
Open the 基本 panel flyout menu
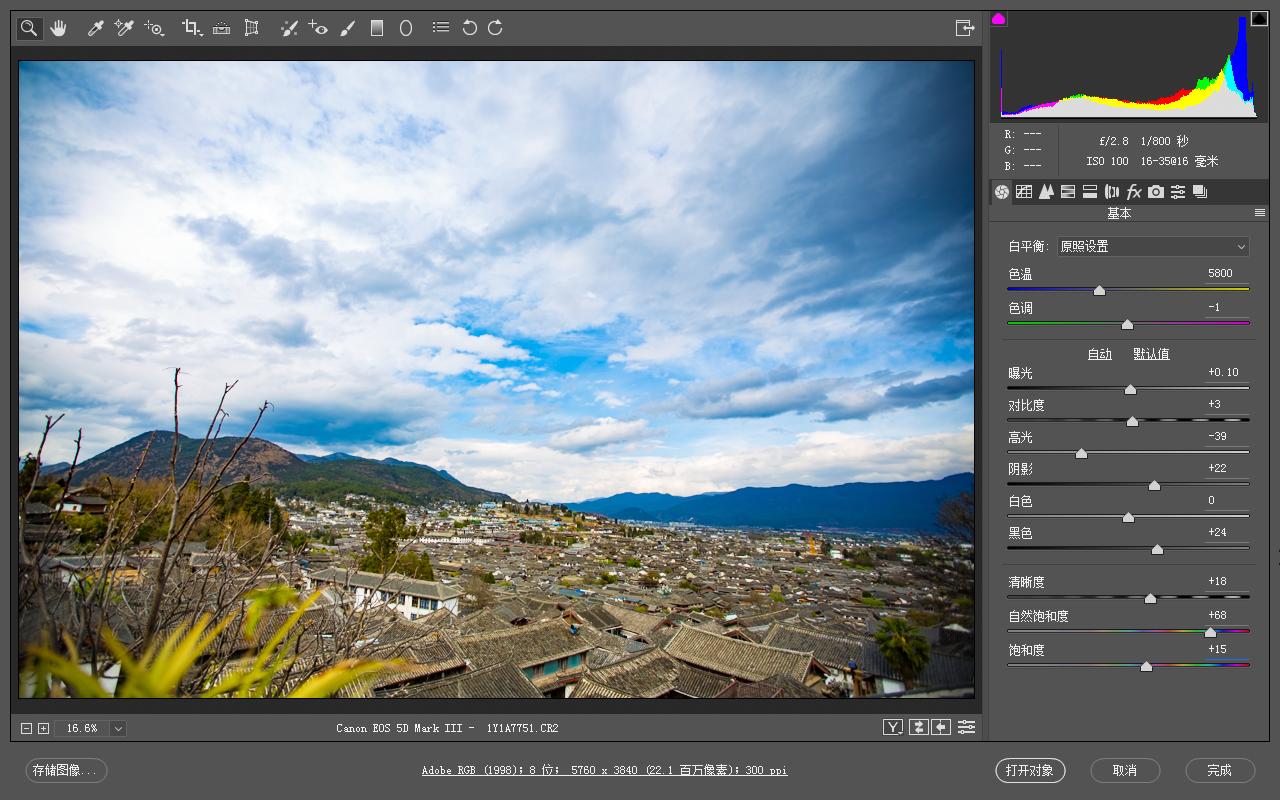click(1260, 213)
